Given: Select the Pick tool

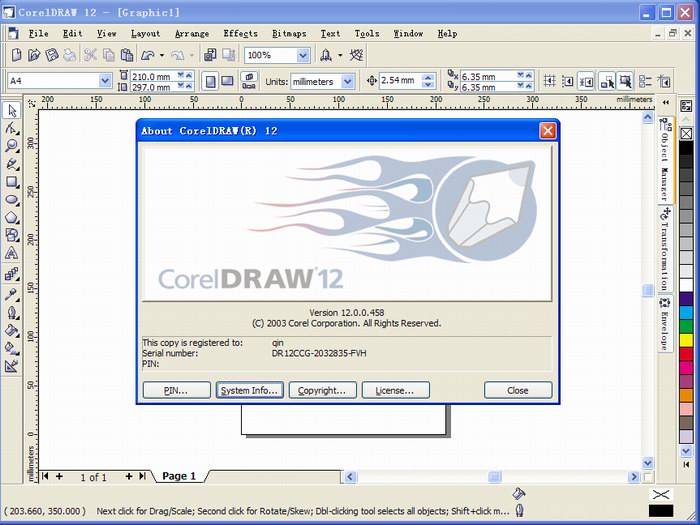Looking at the screenshot, I should coord(12,110).
